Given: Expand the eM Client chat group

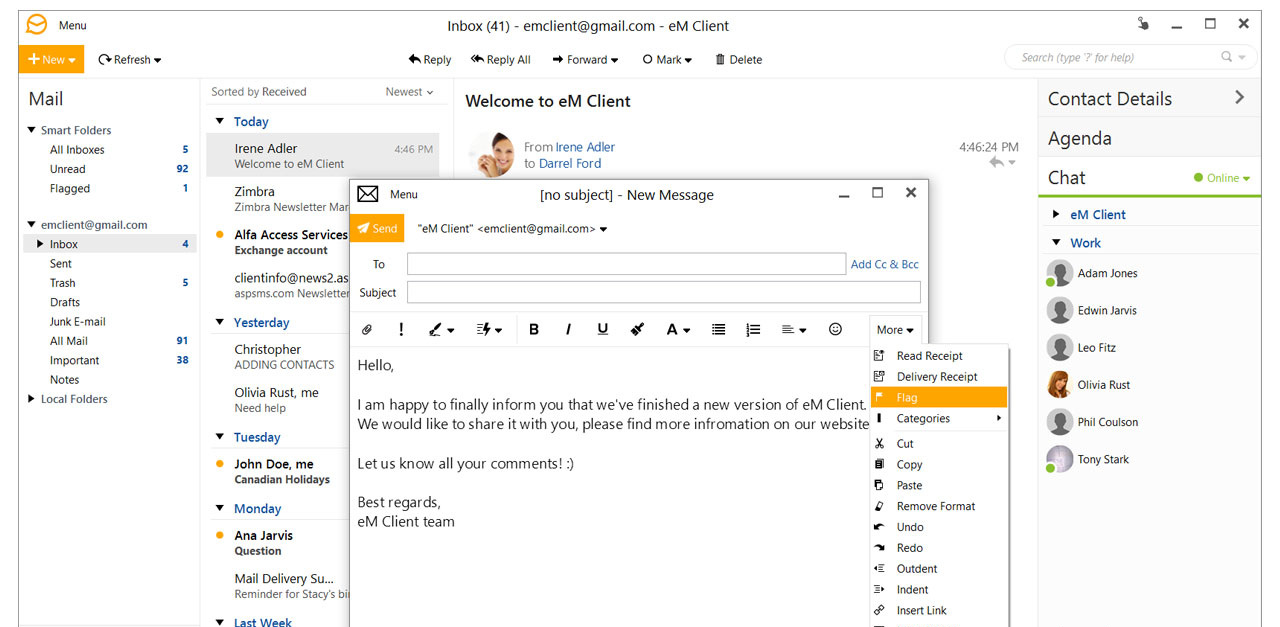Looking at the screenshot, I should 1056,214.
